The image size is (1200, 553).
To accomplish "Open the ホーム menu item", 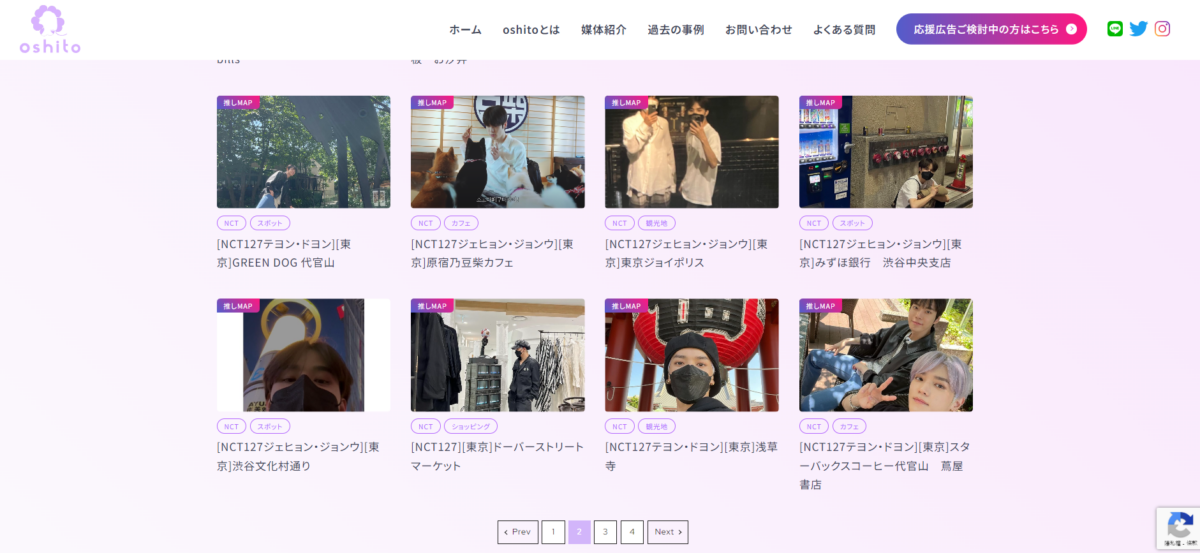I will click(x=465, y=29).
